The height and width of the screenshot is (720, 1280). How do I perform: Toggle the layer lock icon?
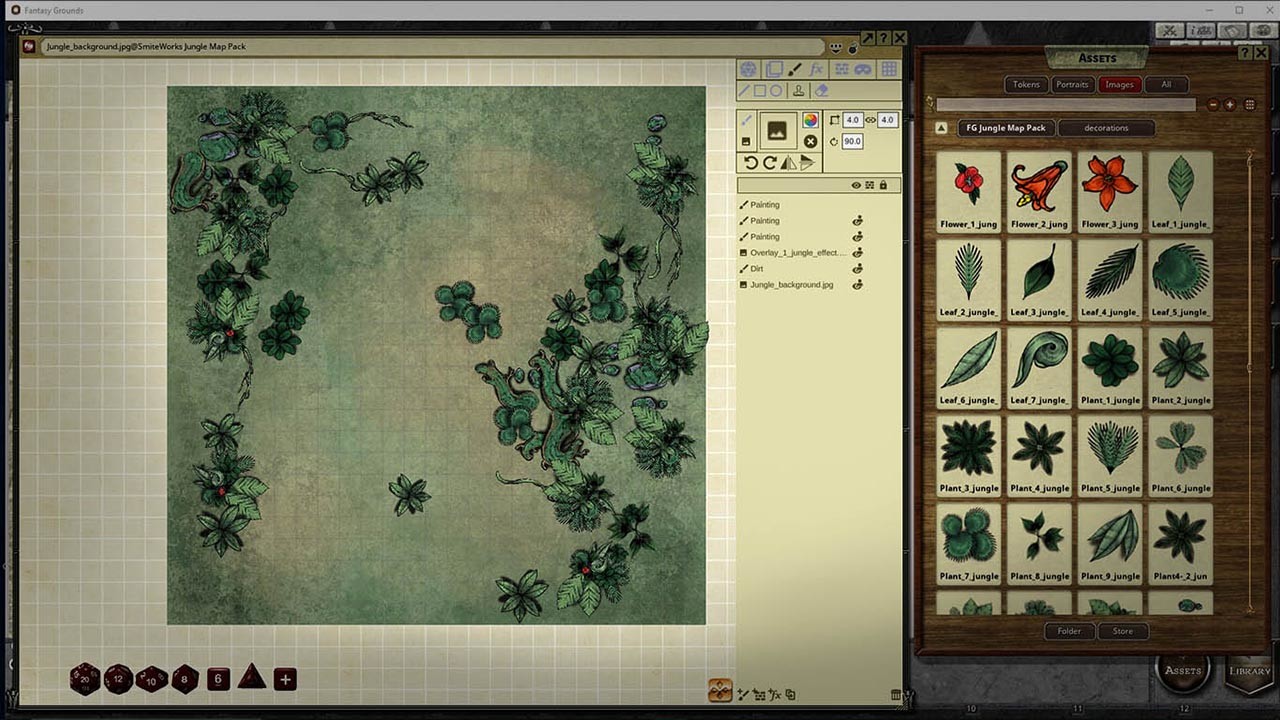coord(883,186)
